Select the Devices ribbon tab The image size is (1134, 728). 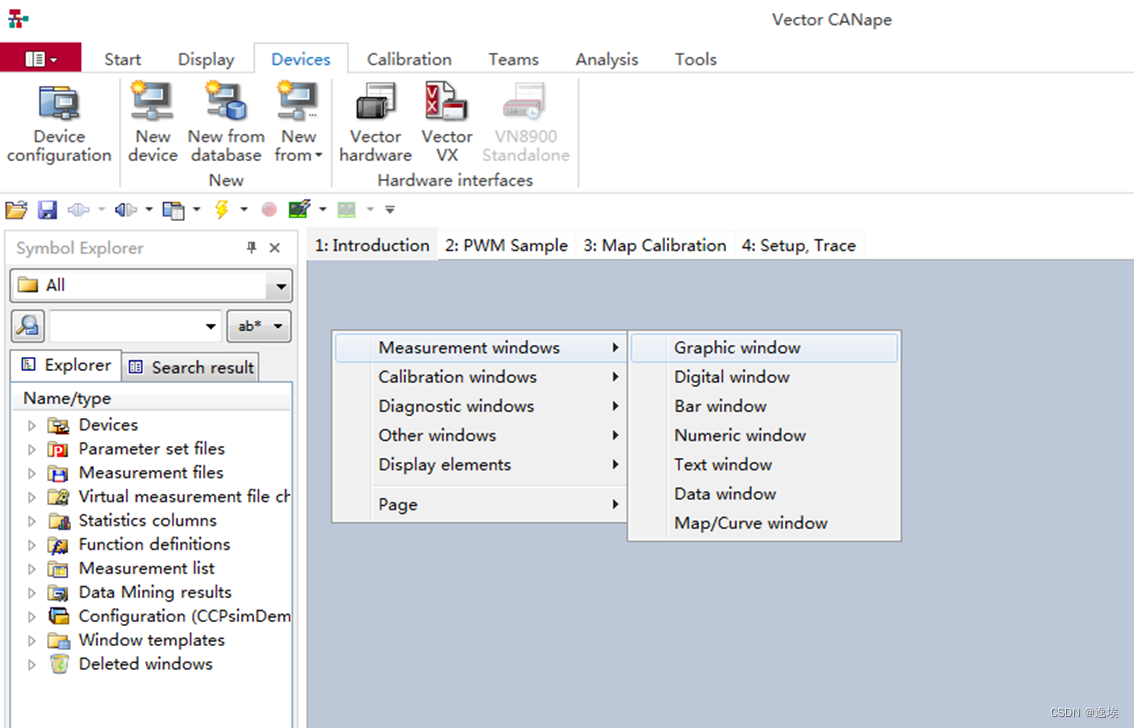(301, 59)
